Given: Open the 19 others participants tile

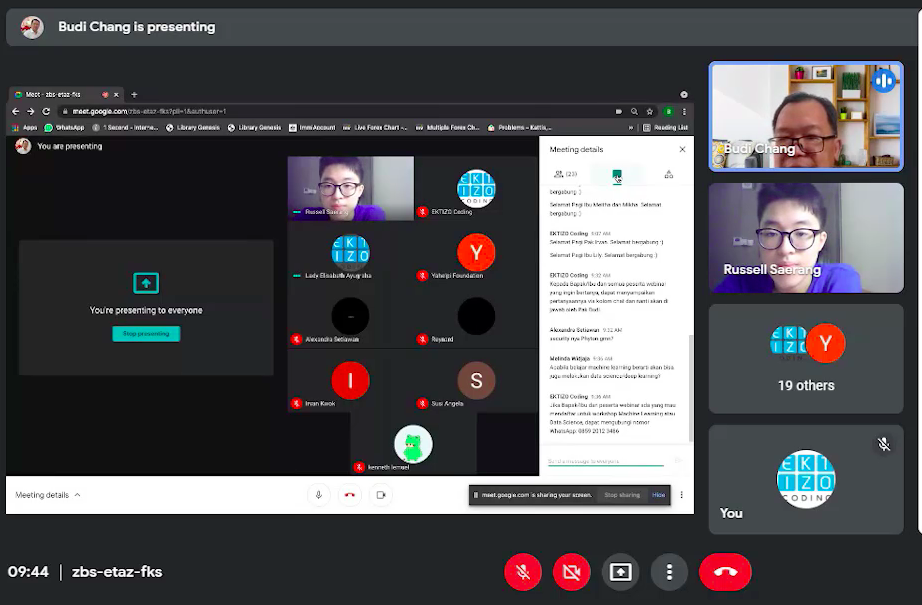Looking at the screenshot, I should [806, 358].
